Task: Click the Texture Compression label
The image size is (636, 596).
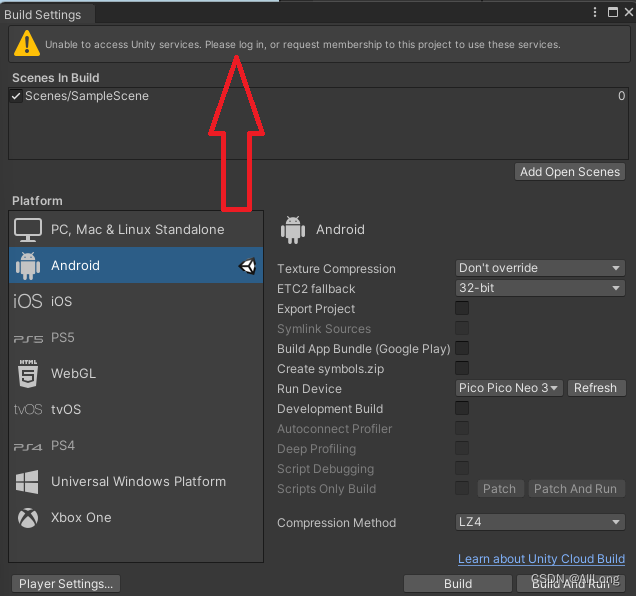Action: tap(336, 269)
